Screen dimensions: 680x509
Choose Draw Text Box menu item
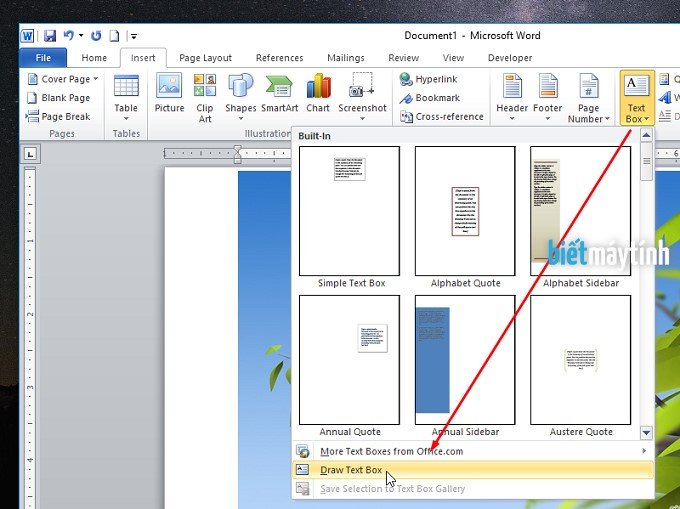473,470
